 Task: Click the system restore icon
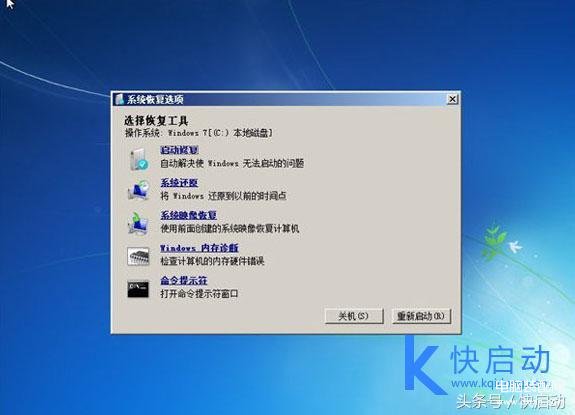[x=139, y=190]
